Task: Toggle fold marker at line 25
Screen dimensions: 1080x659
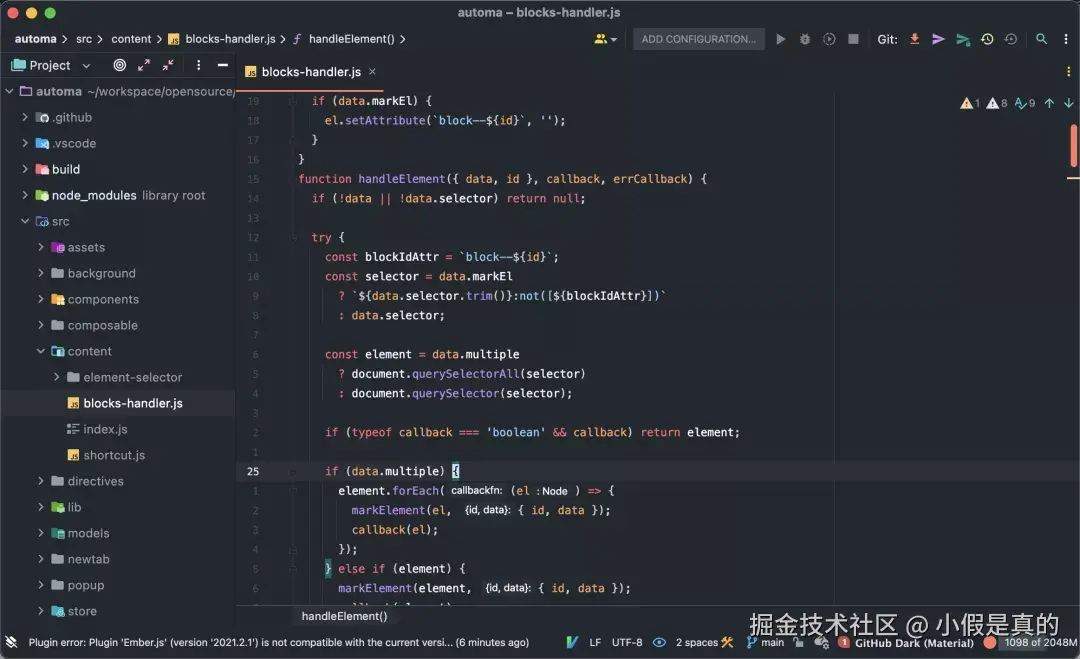Action: [293, 472]
